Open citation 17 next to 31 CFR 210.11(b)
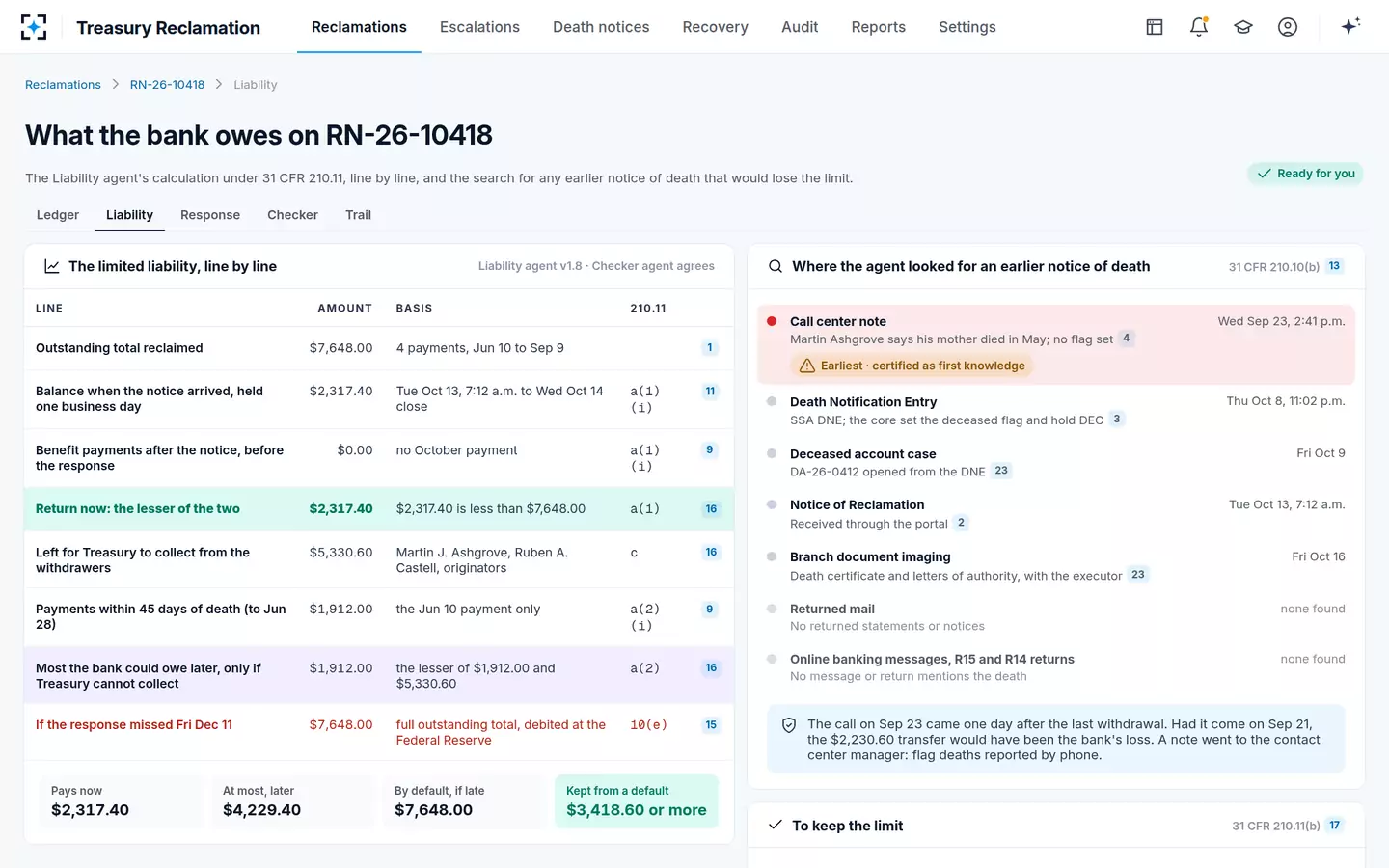The image size is (1389, 868). [x=1335, y=826]
